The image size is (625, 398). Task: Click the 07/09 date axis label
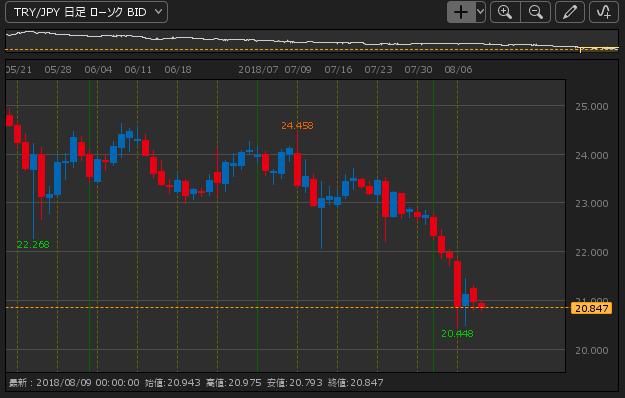coord(298,70)
